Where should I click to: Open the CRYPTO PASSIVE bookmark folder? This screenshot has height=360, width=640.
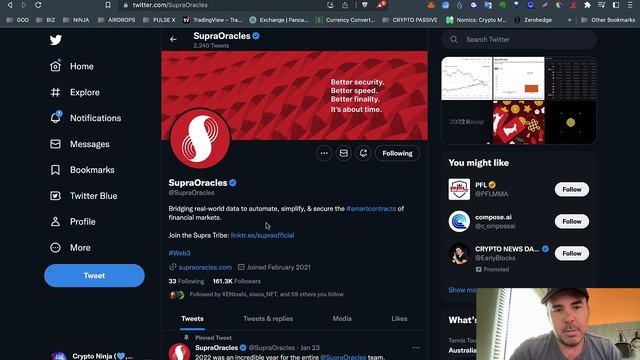point(410,20)
